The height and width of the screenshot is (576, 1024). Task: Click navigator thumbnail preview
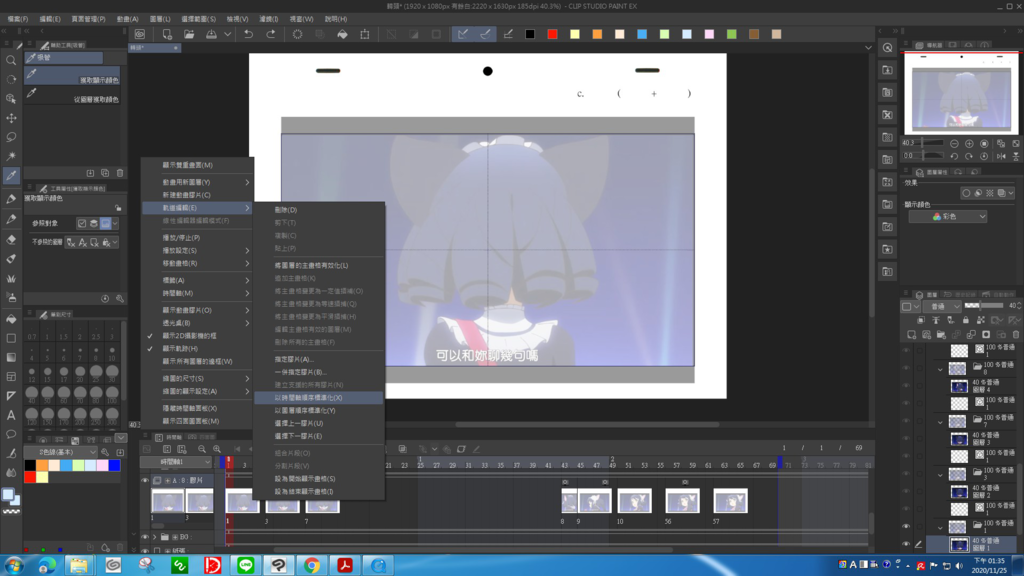point(961,93)
